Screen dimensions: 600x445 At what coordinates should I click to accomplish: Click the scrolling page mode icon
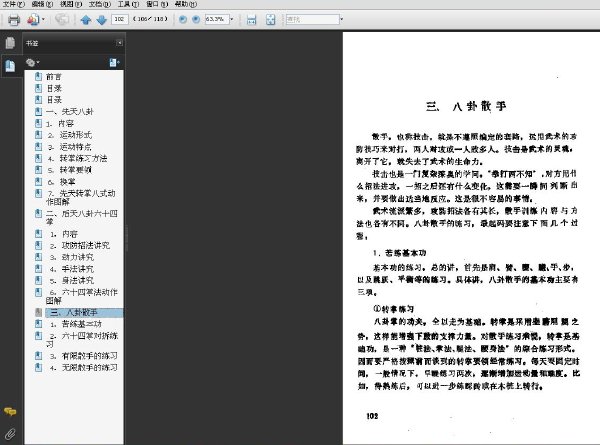pyautogui.click(x=251, y=20)
